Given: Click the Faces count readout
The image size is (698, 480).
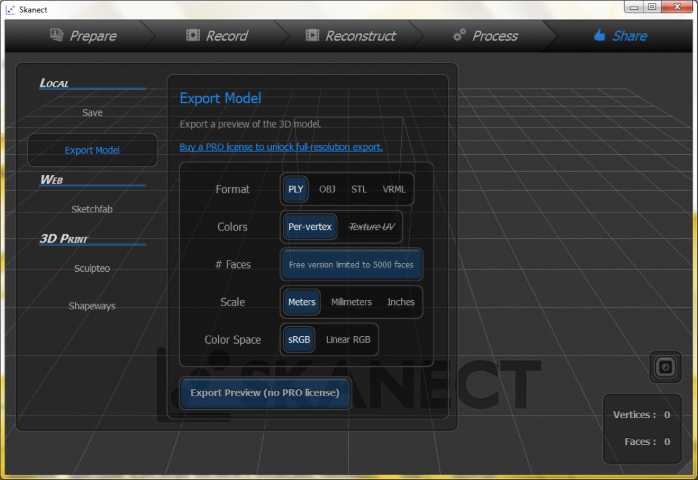Looking at the screenshot, I should click(647, 441).
